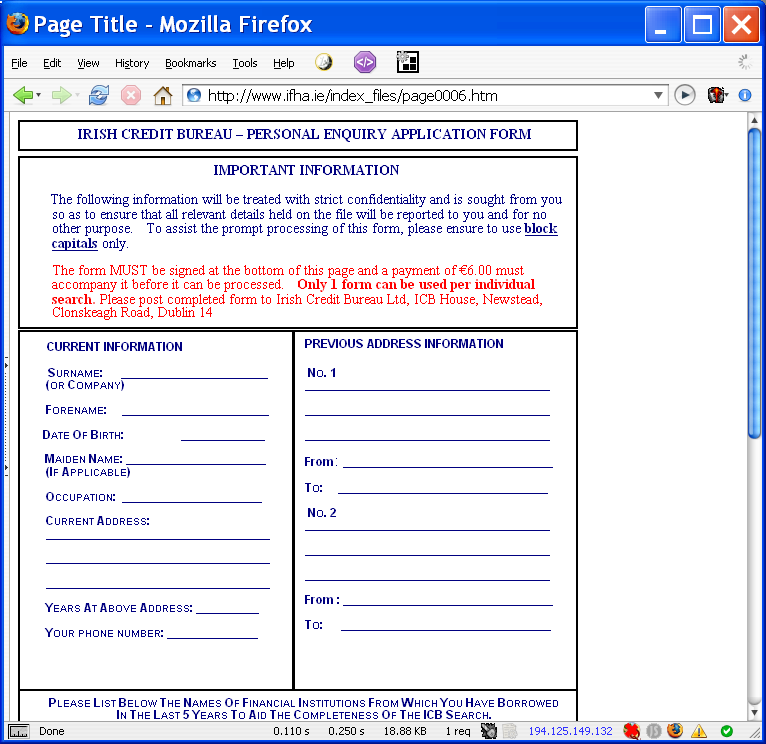Click the Your Phone Number blank line

pyautogui.click(x=212, y=638)
